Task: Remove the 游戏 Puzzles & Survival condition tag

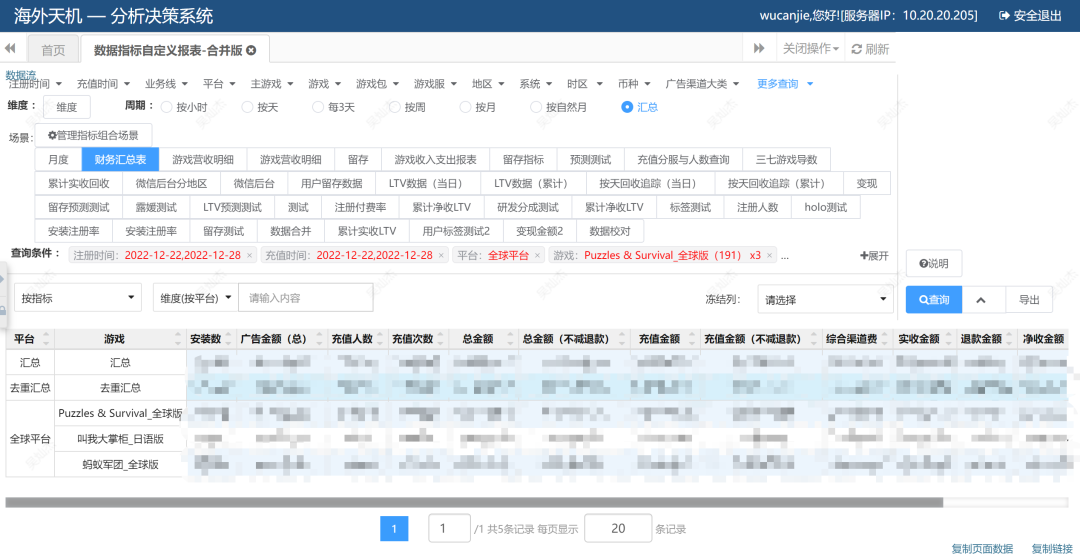Action: pos(769,255)
